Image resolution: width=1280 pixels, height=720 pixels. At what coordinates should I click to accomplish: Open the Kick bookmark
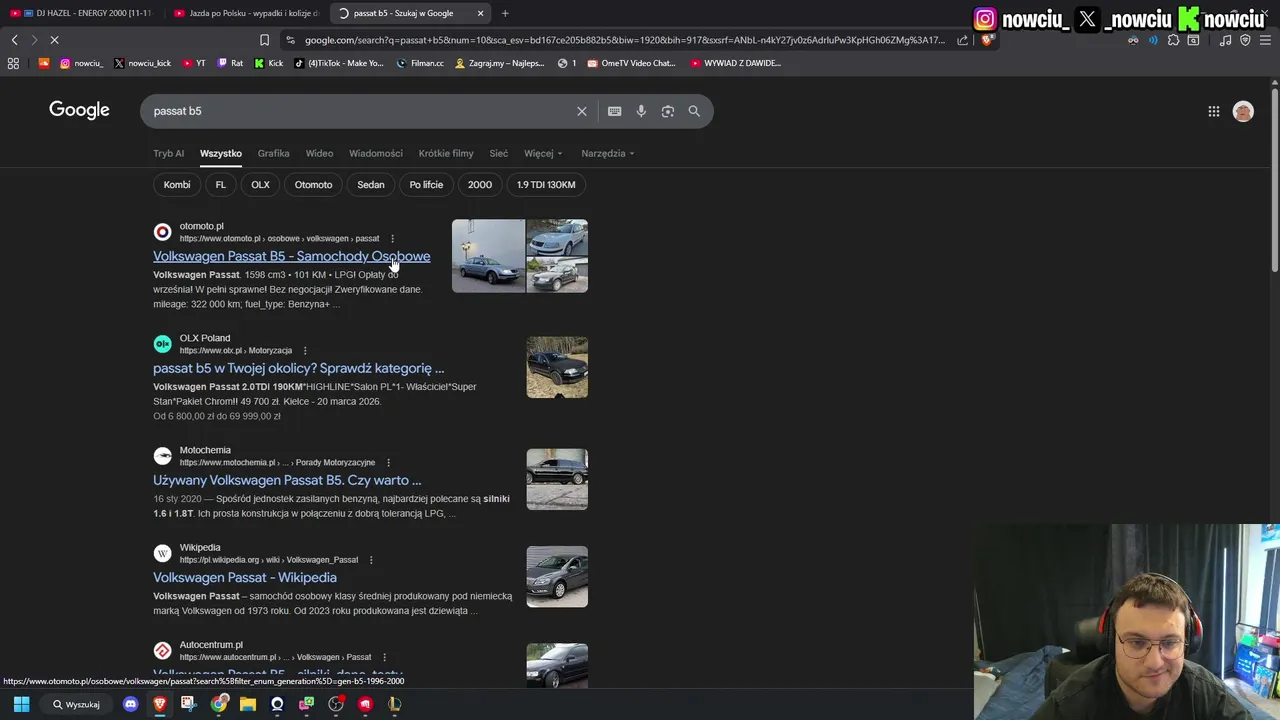tap(268, 63)
